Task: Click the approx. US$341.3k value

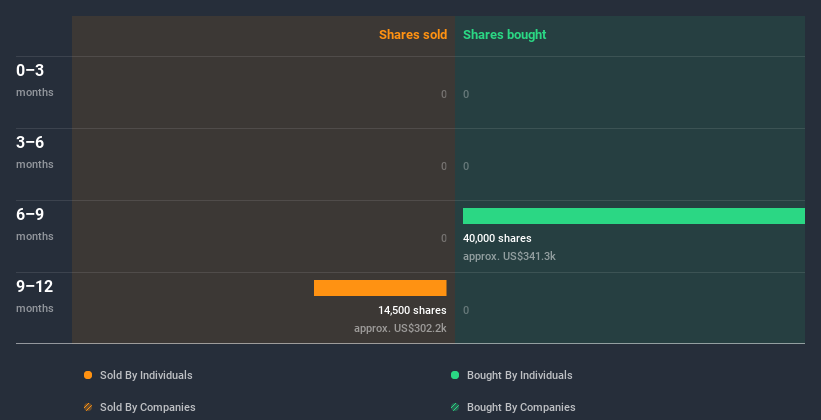Action: pos(509,257)
